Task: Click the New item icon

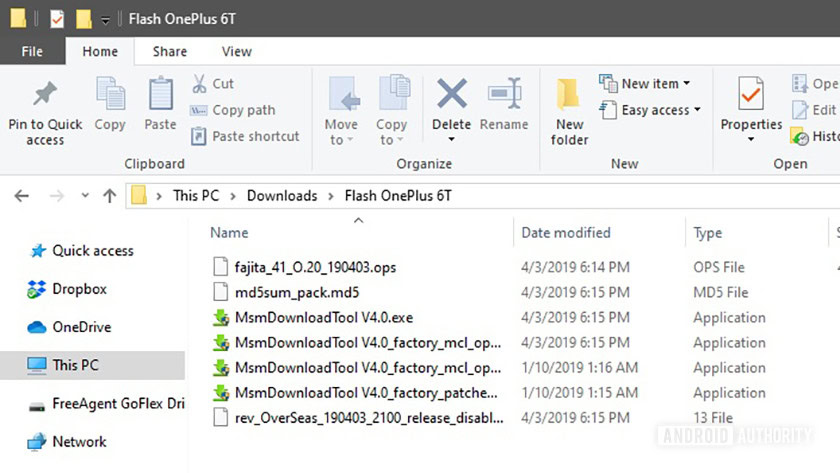Action: point(608,83)
